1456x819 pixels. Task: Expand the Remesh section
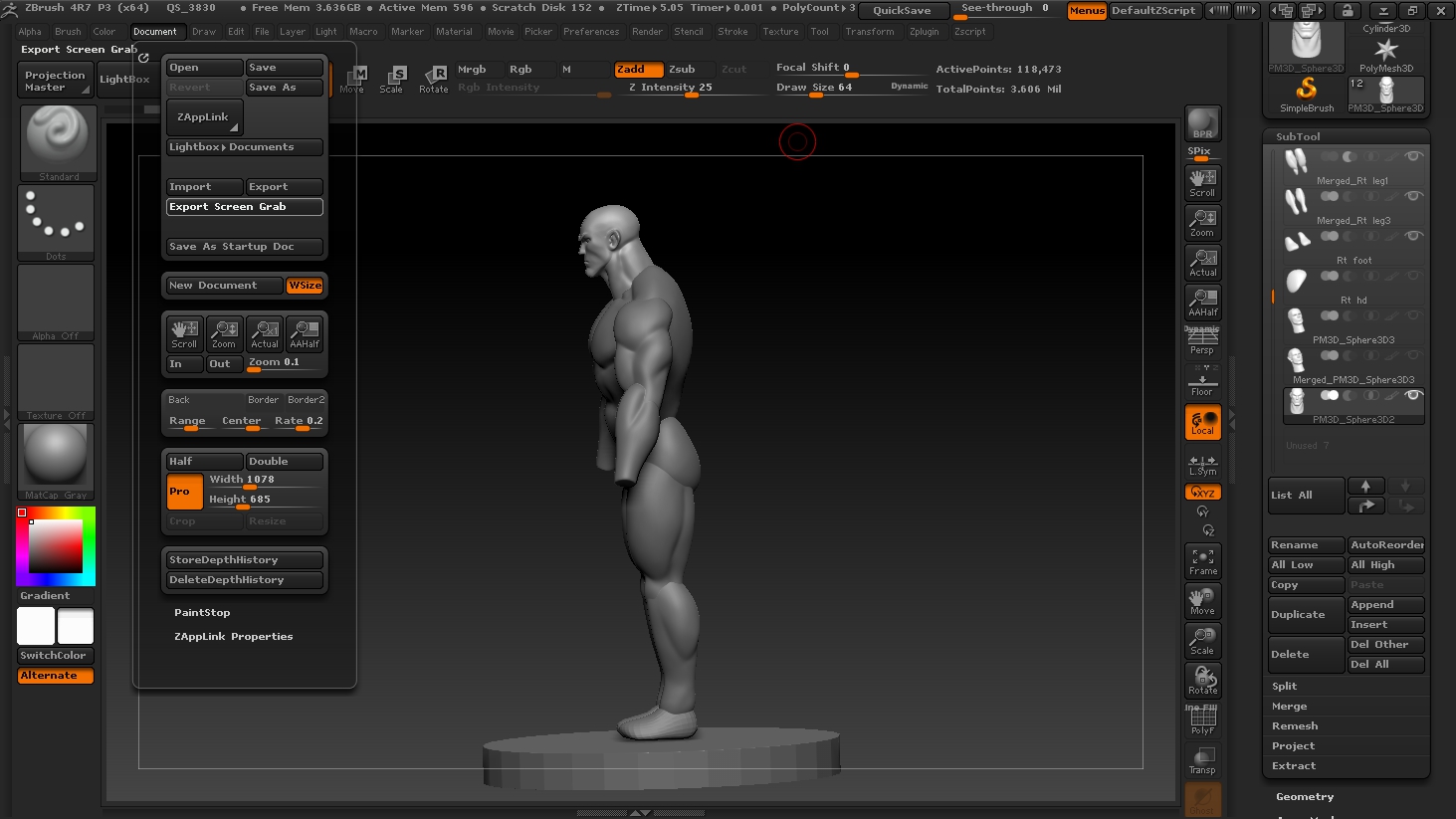coord(1294,725)
